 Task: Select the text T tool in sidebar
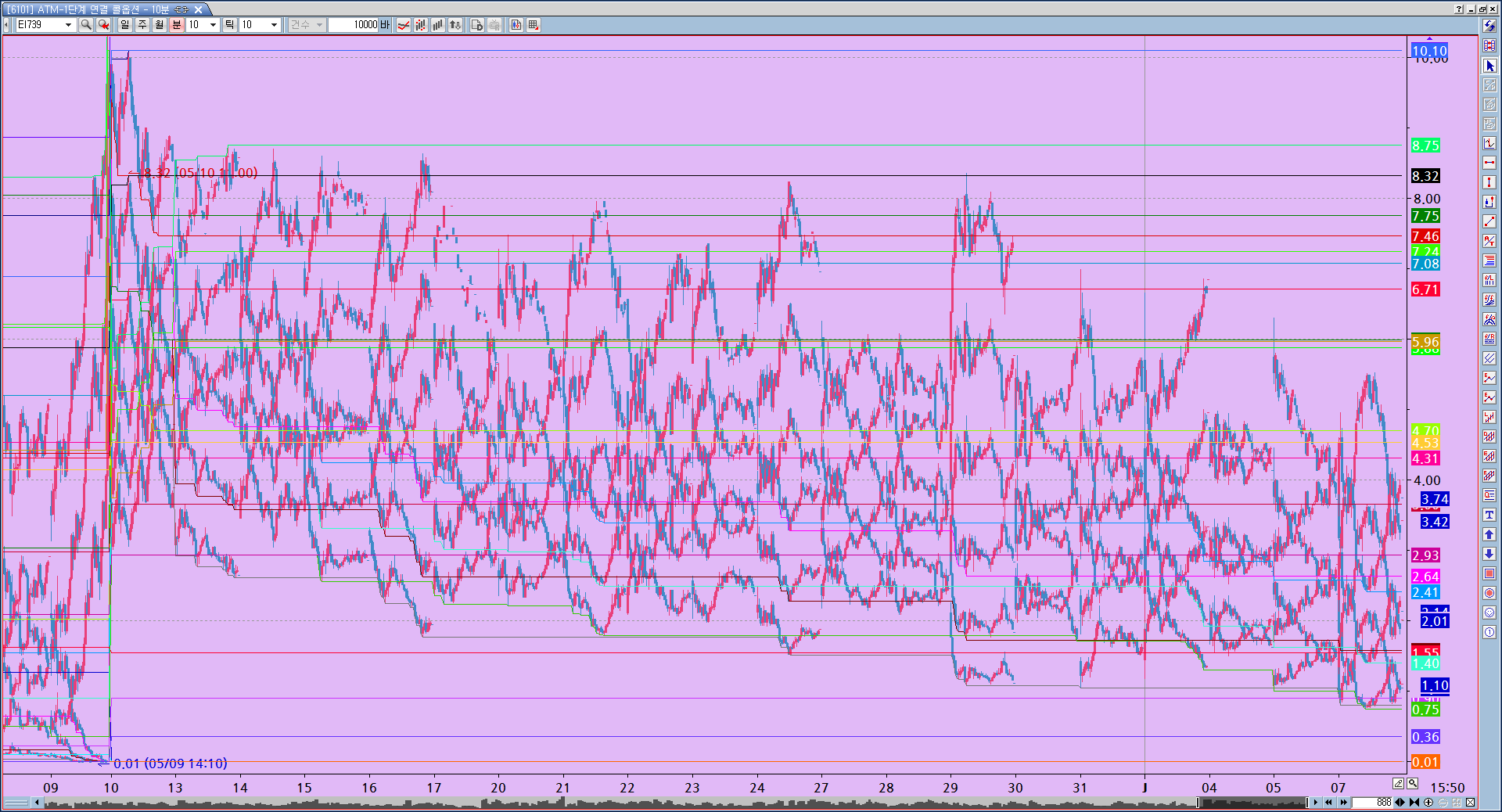point(1489,515)
